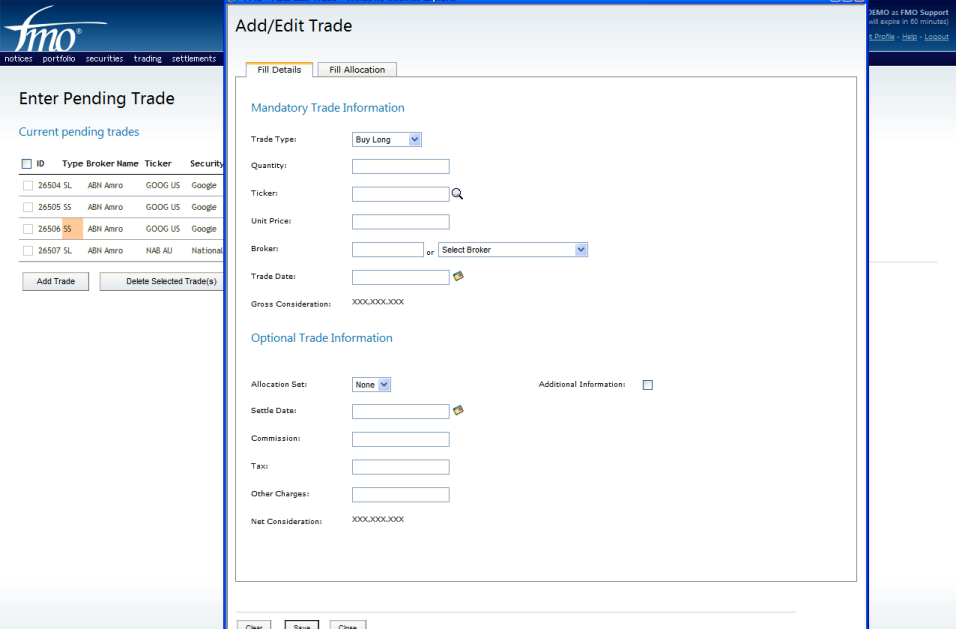Open the Trade Date calendar picker
Screen dimensions: 956x629
pos(458,276)
